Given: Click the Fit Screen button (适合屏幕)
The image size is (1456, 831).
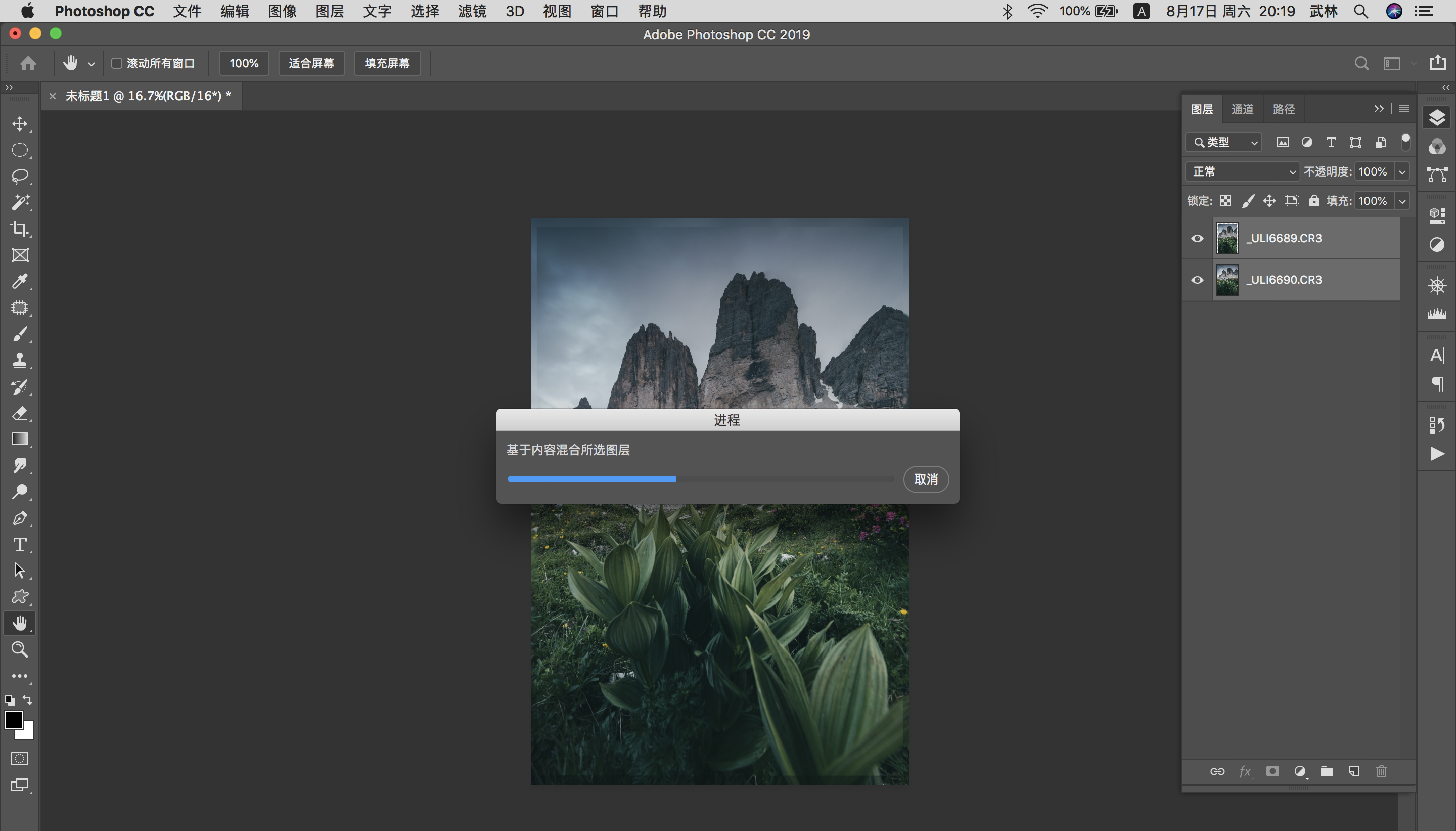Looking at the screenshot, I should [x=311, y=63].
